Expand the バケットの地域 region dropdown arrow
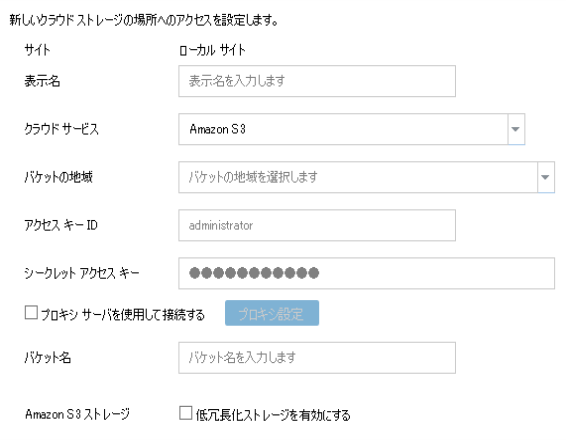Image resolution: width=566 pixels, height=440 pixels. (x=546, y=177)
